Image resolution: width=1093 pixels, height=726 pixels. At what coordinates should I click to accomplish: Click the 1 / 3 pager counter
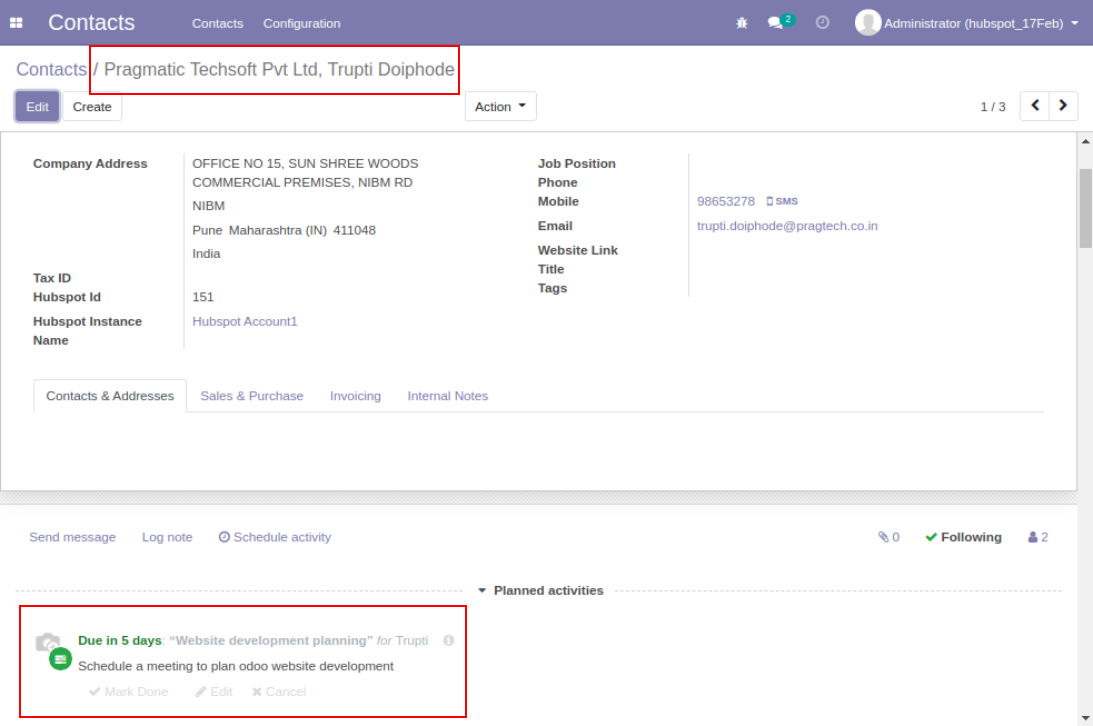(x=993, y=107)
